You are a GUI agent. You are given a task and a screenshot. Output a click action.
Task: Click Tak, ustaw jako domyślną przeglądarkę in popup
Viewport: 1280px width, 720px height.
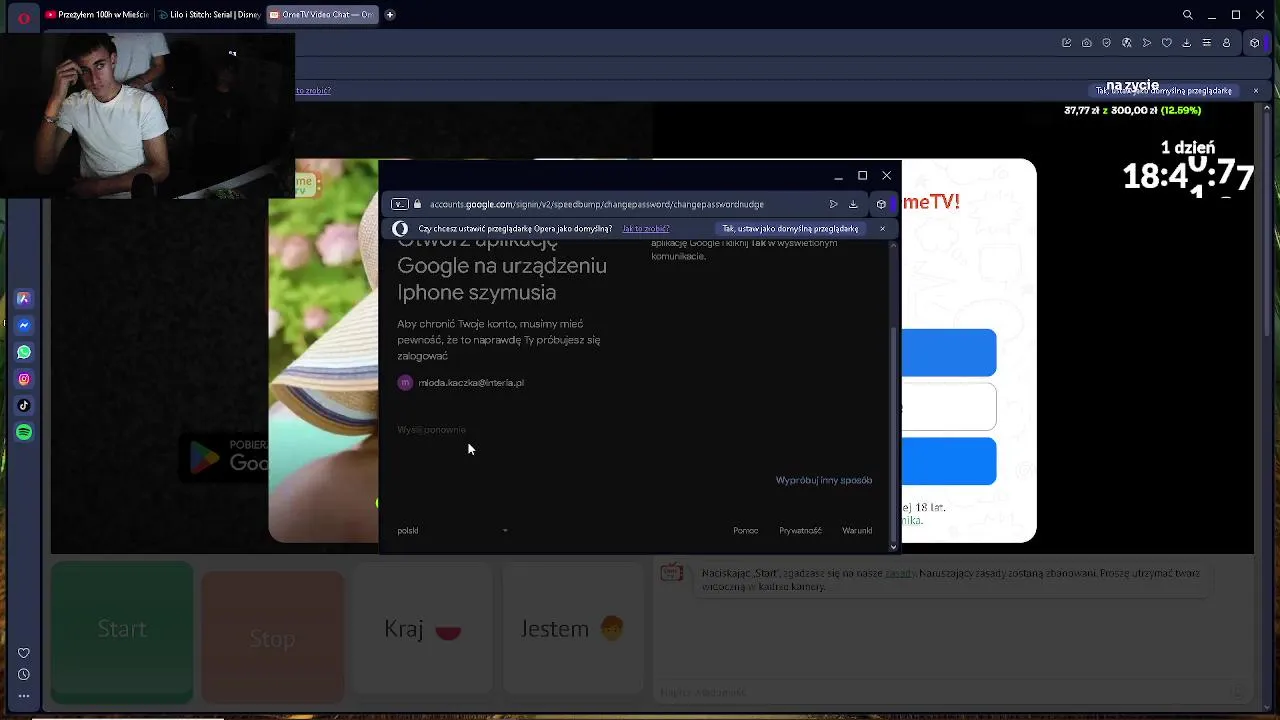(x=790, y=229)
